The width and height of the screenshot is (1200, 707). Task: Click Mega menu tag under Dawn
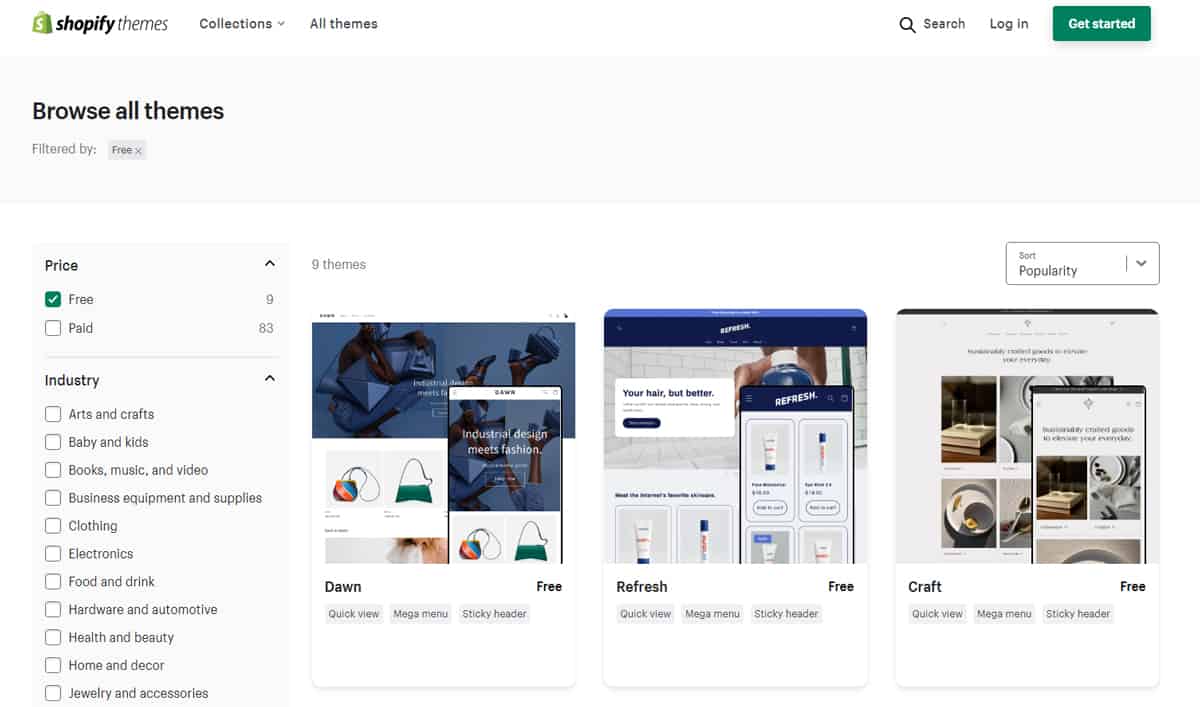420,614
